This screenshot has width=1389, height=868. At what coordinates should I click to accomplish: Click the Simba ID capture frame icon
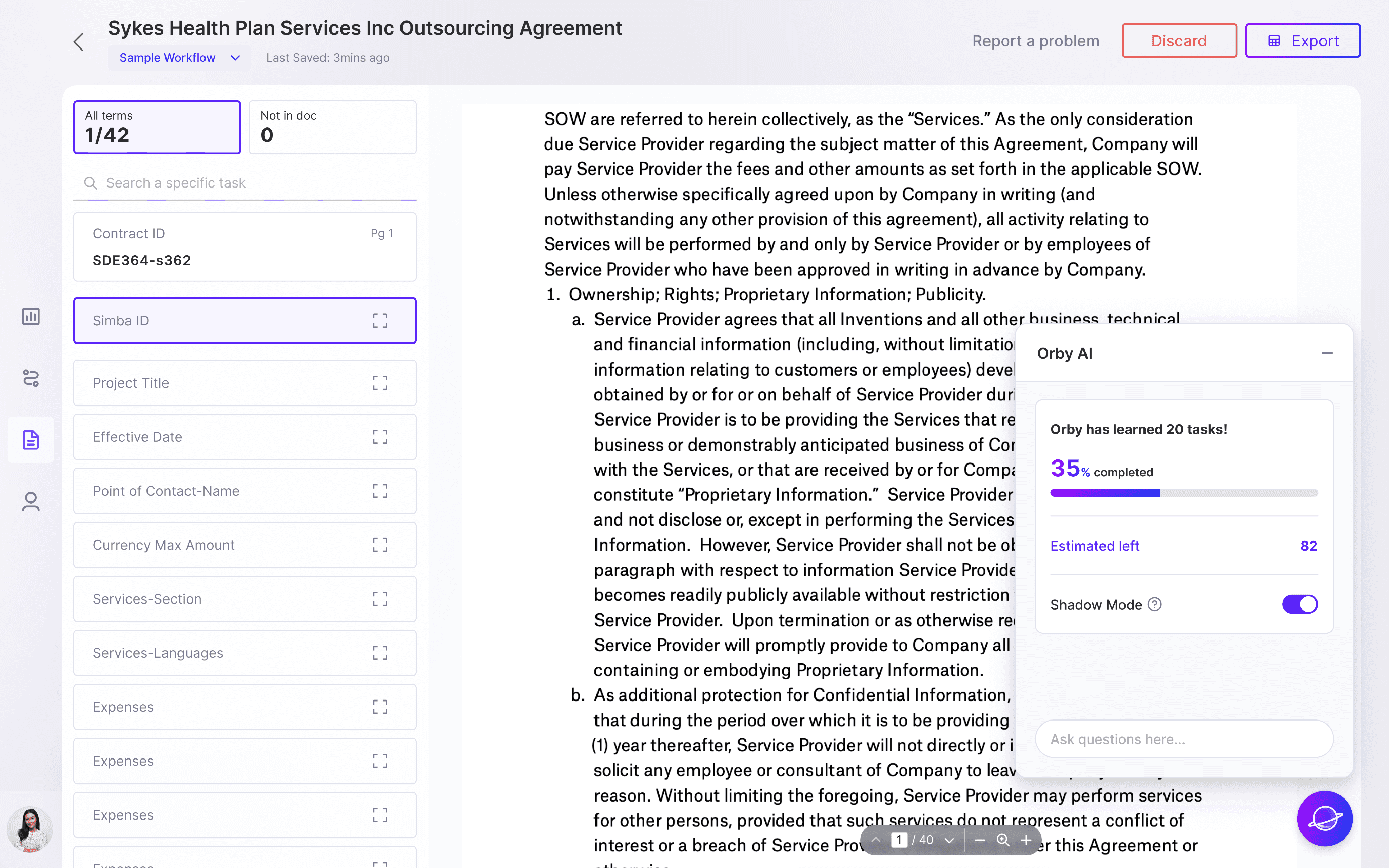click(379, 320)
